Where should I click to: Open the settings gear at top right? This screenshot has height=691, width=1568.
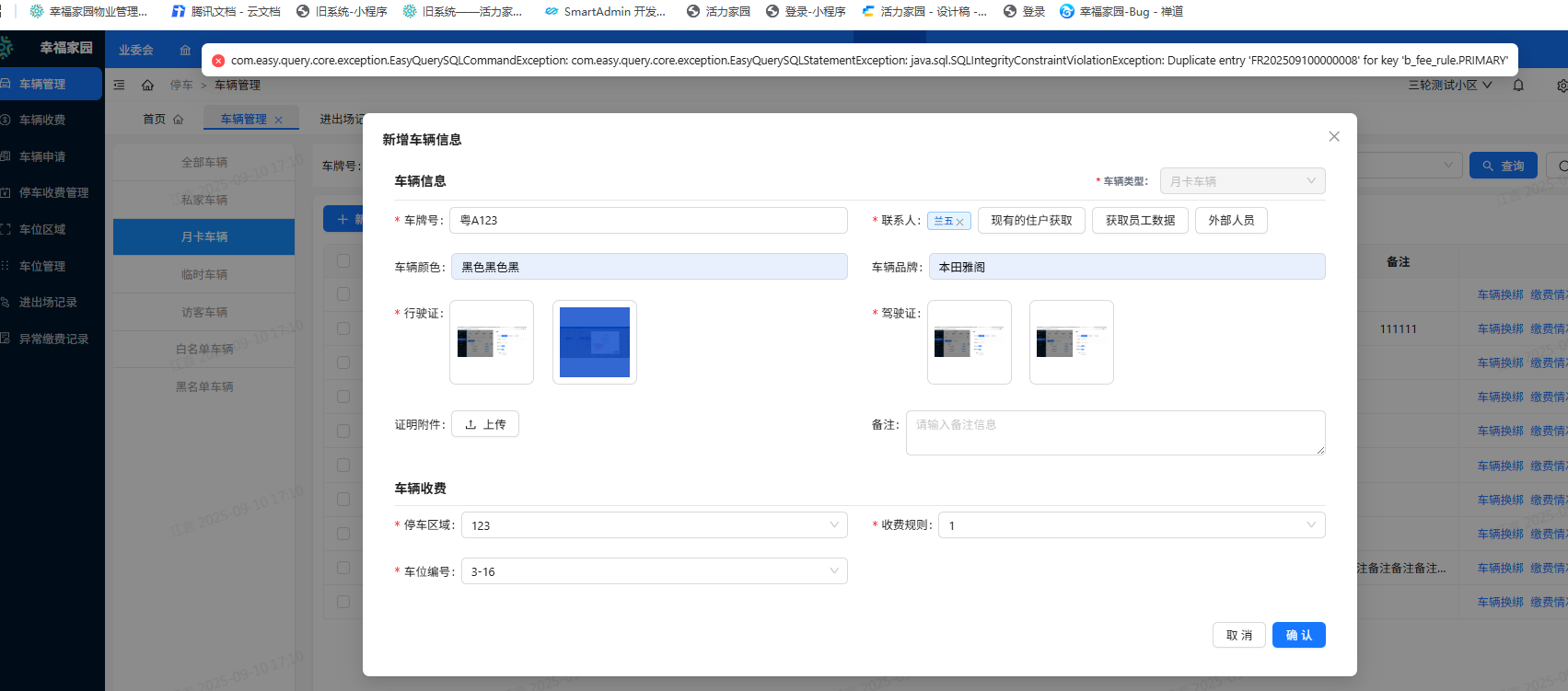(x=1562, y=85)
